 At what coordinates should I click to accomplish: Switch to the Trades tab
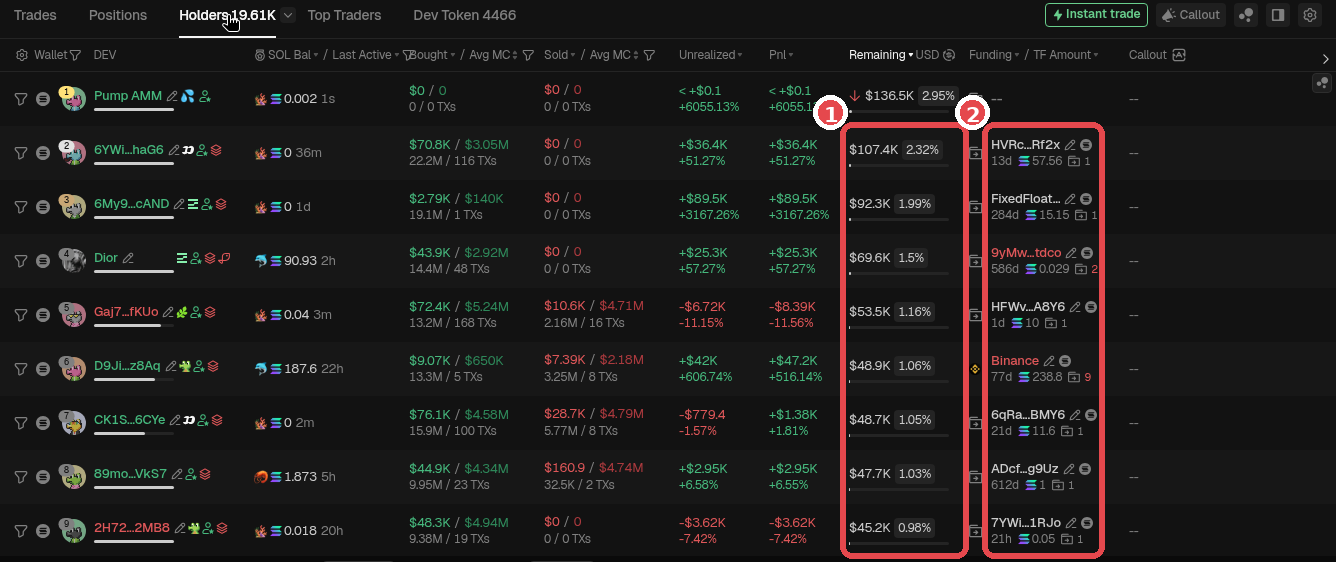[35, 15]
